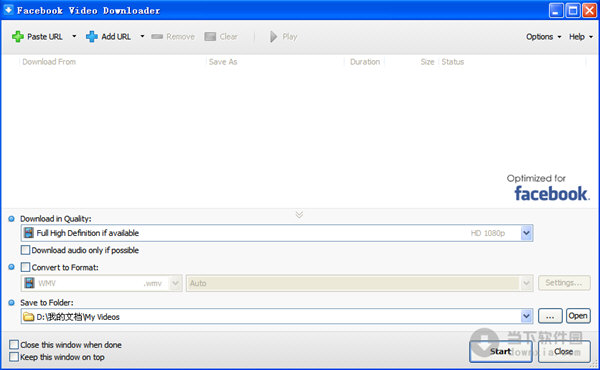Browse for folder with ... button

(550, 316)
